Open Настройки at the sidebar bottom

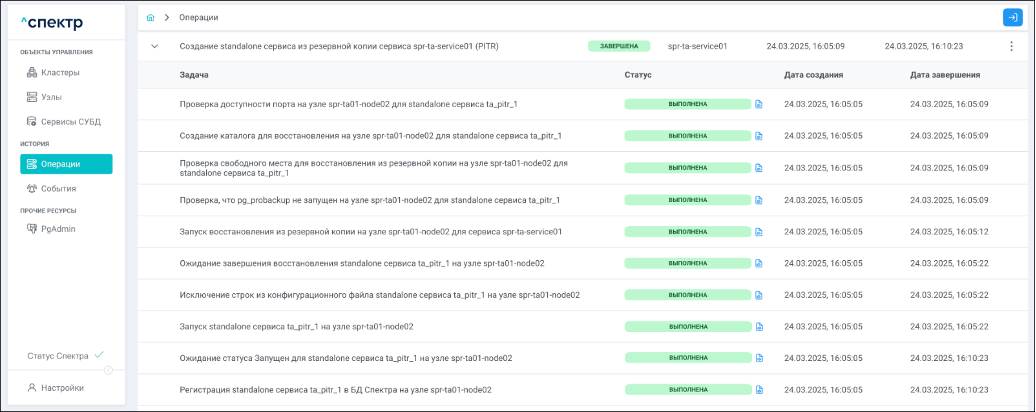pos(62,387)
